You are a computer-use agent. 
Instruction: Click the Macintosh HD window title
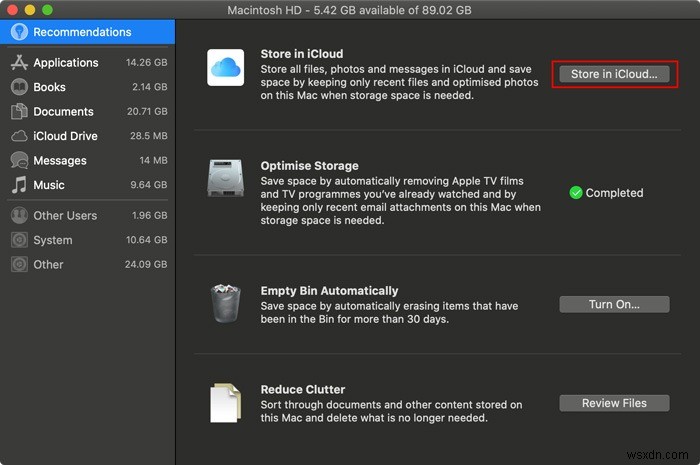[x=350, y=10]
